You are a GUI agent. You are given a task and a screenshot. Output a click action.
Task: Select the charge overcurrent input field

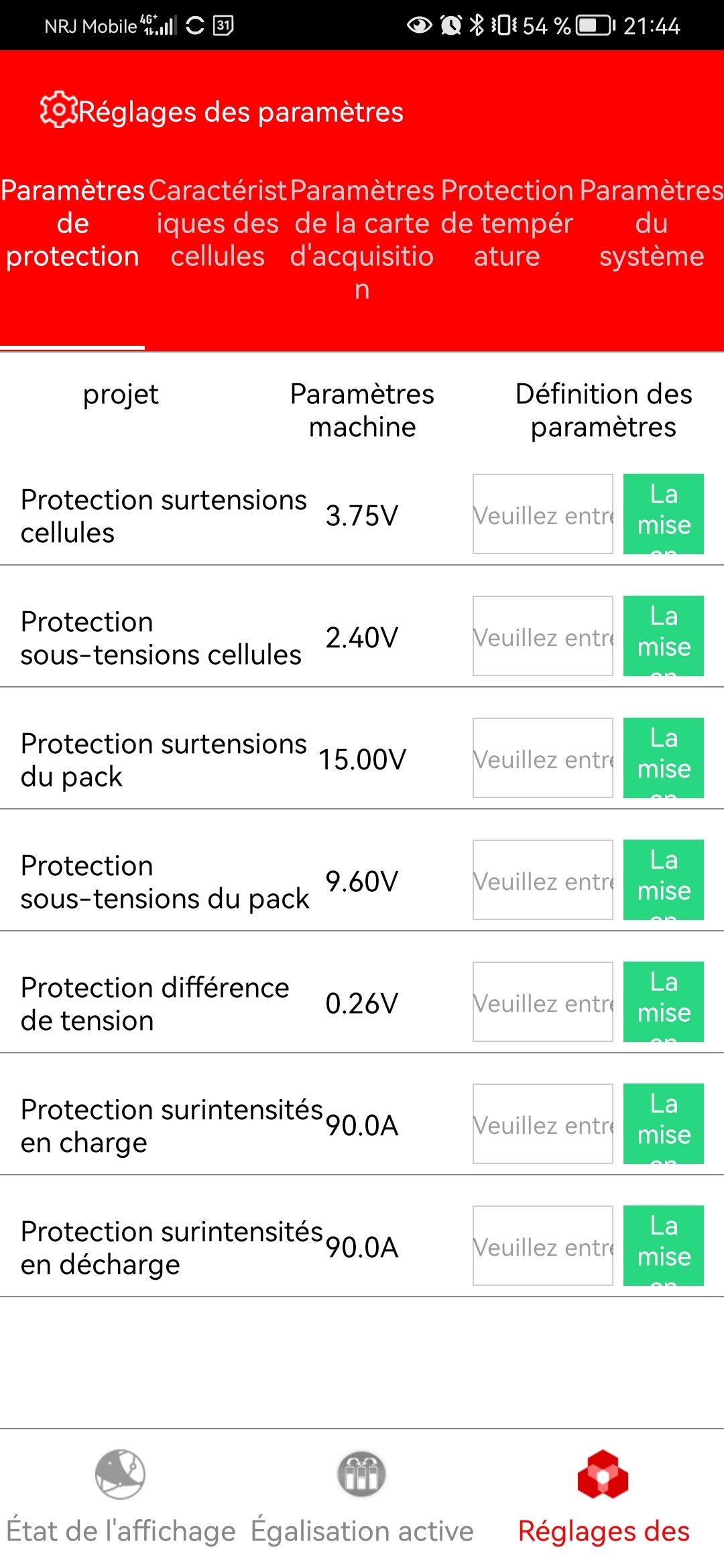pos(542,1124)
